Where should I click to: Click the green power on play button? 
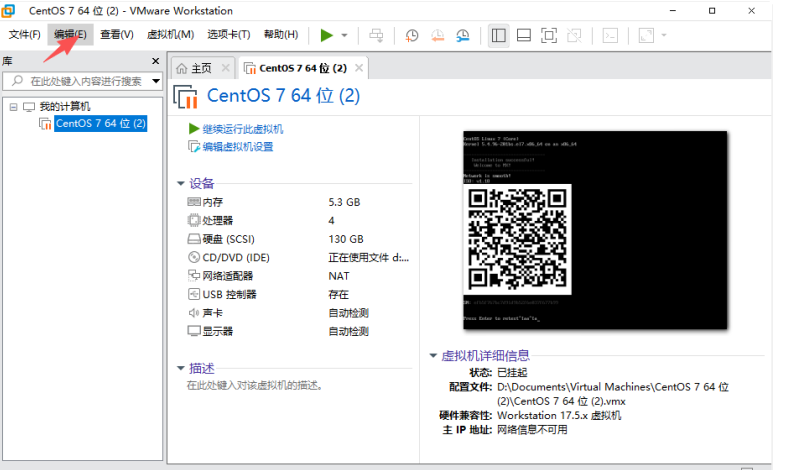pyautogui.click(x=327, y=35)
